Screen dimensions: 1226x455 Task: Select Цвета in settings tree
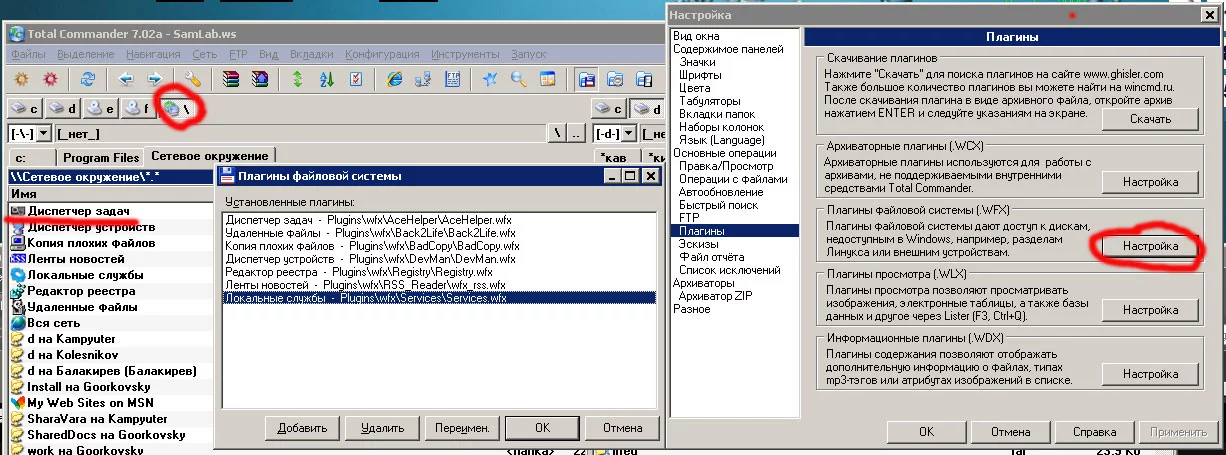tap(696, 88)
